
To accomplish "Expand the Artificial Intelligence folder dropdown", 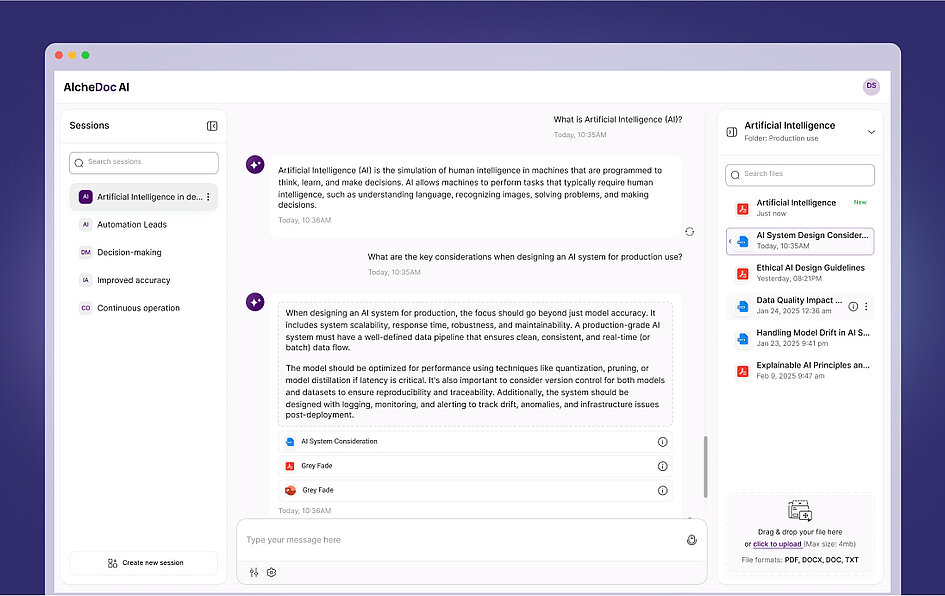I will (871, 130).
